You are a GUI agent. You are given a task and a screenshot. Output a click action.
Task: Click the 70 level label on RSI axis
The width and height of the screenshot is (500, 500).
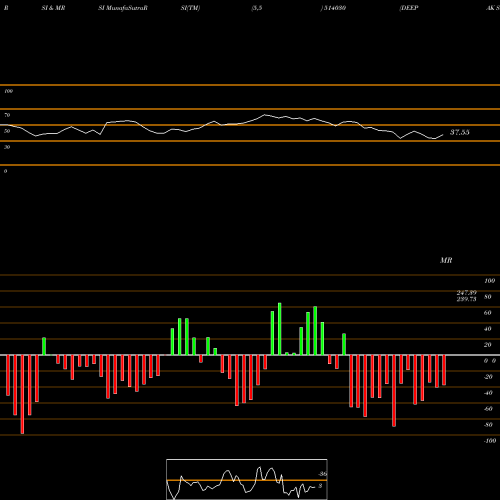tap(7, 115)
